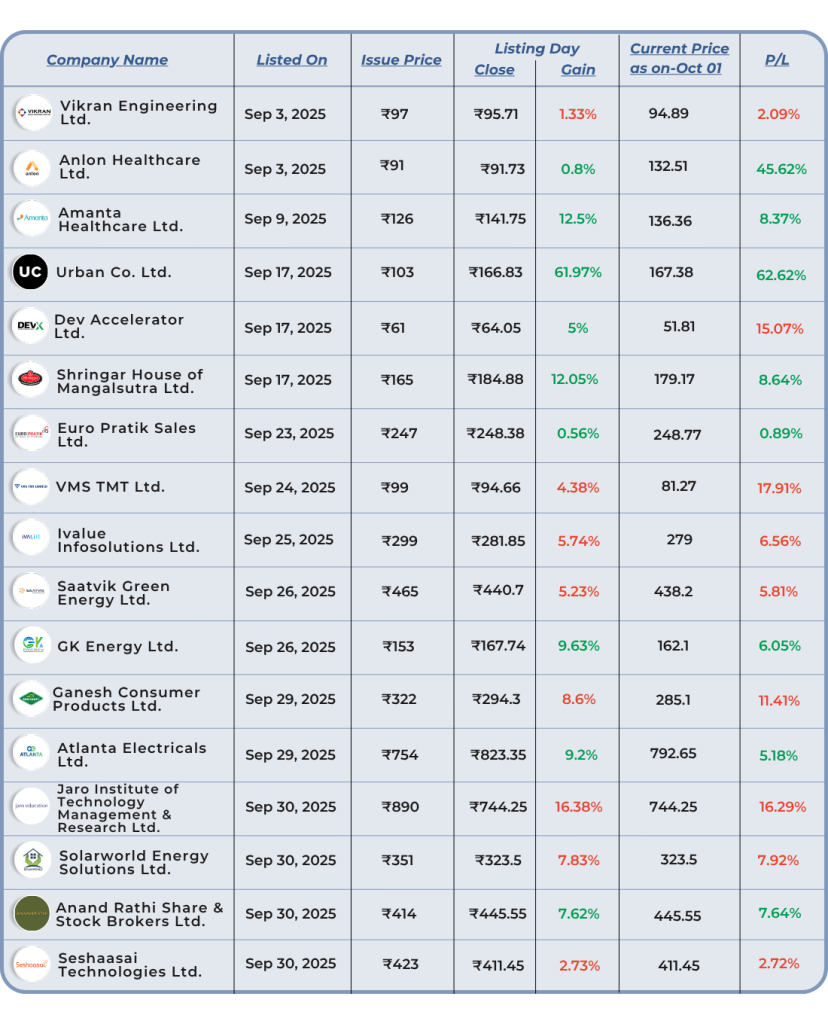Click the Anand Rathi Share logo
Viewport: 828px width, 1024px height.
click(31, 913)
